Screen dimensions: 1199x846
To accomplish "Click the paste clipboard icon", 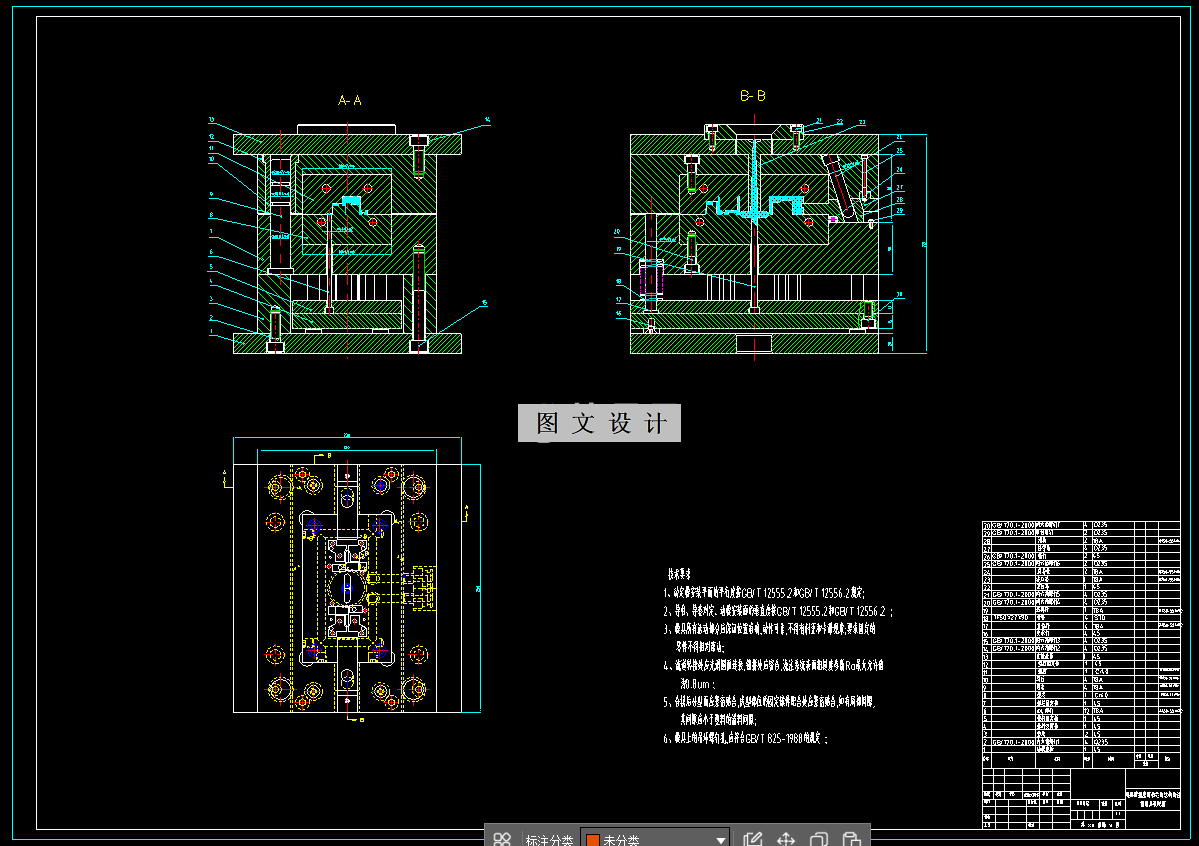I will (x=852, y=839).
